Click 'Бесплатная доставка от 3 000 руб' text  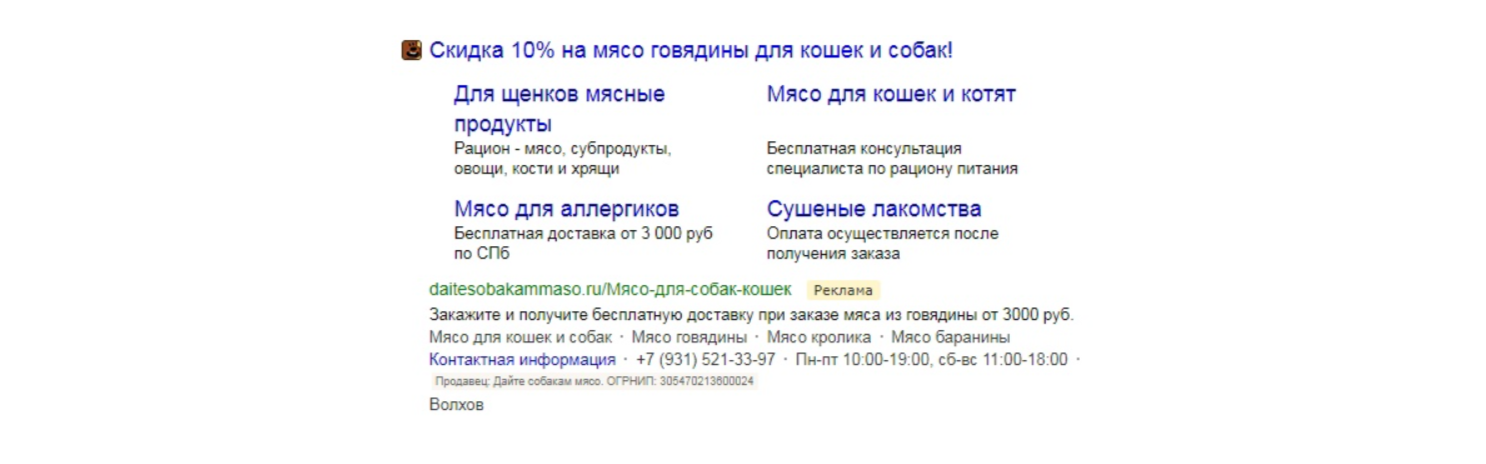coord(583,243)
